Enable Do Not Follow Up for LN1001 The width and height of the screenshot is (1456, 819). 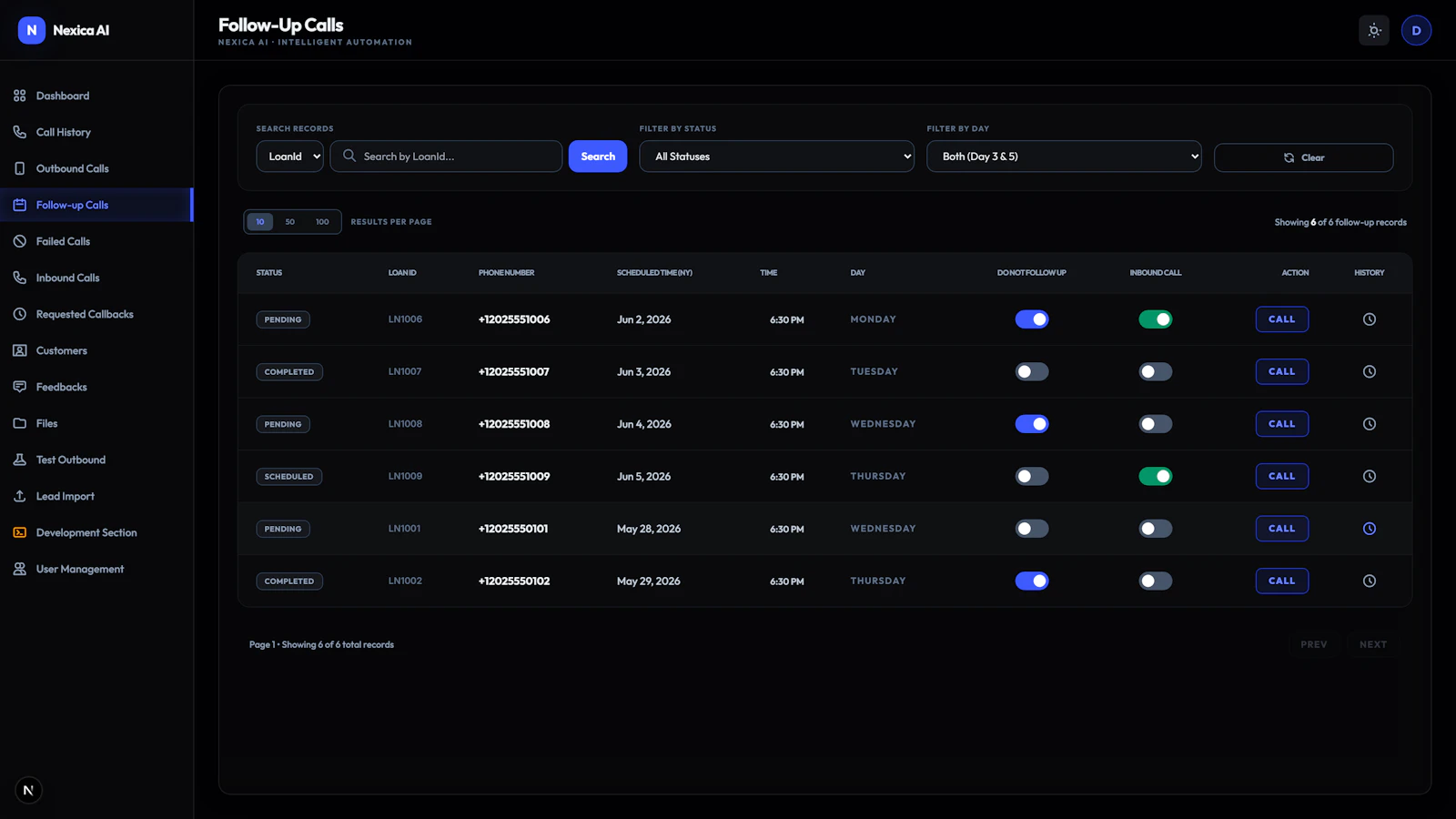pos(1032,529)
